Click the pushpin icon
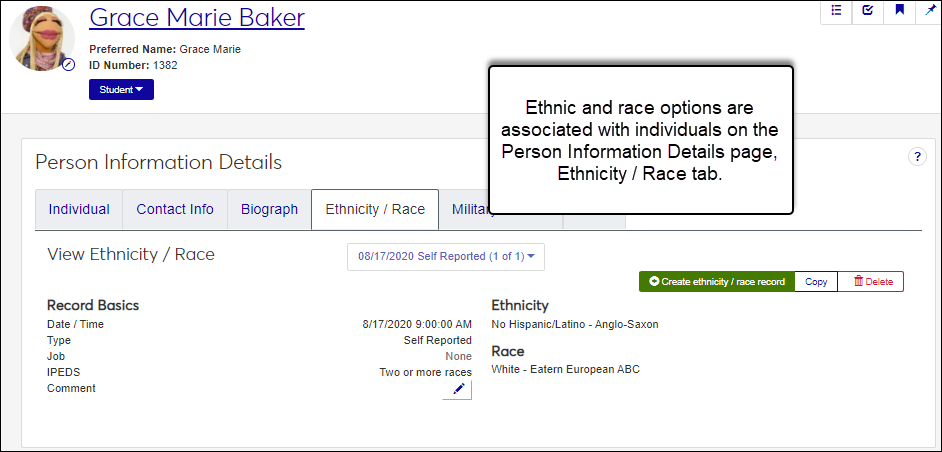Image resolution: width=942 pixels, height=452 pixels. [930, 10]
